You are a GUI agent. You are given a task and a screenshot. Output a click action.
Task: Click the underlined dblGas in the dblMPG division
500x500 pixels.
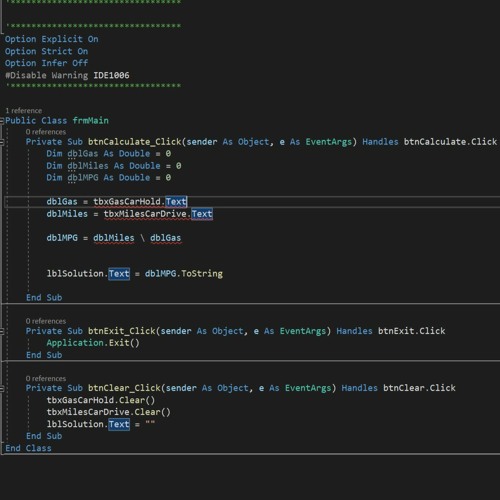click(x=166, y=238)
